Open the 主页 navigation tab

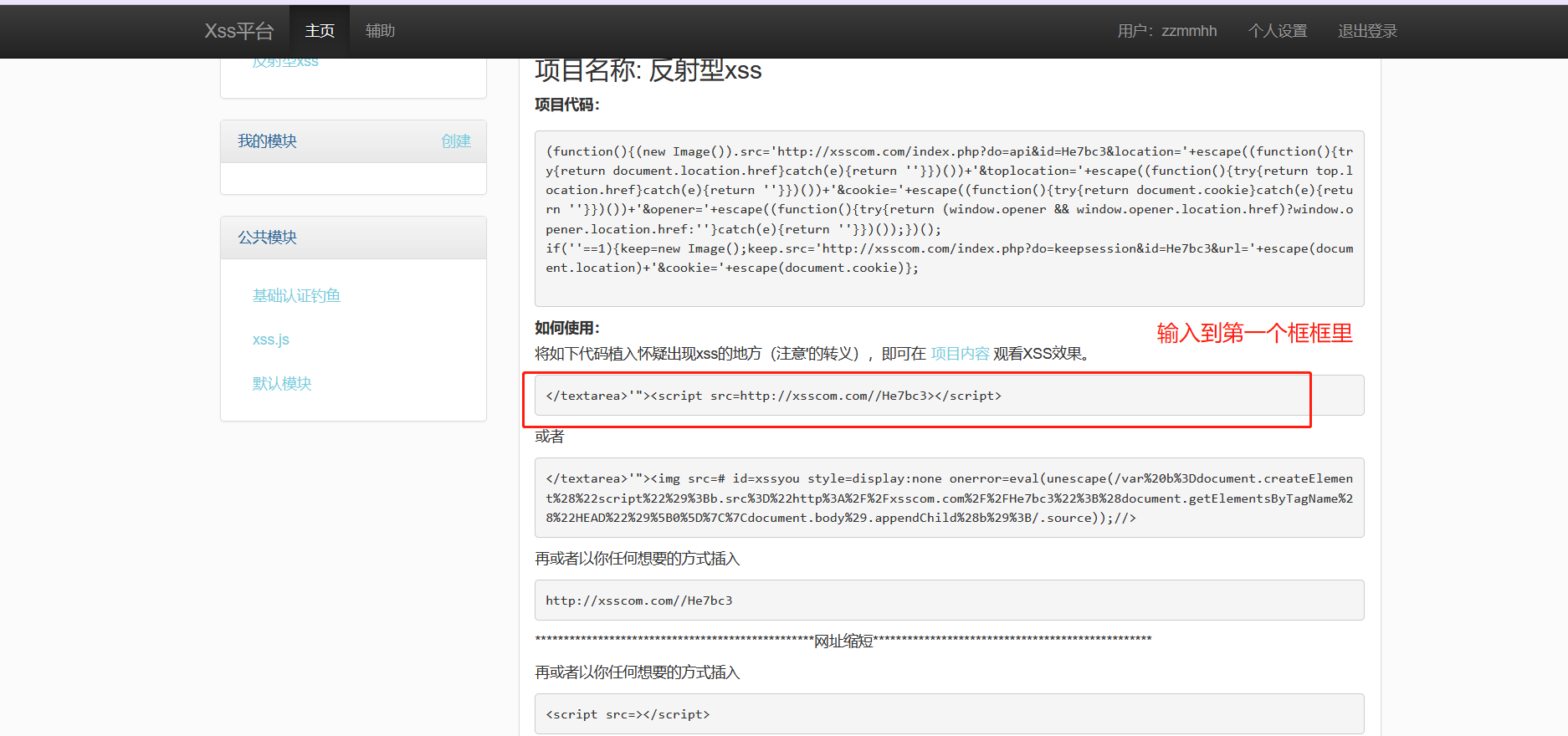click(320, 31)
